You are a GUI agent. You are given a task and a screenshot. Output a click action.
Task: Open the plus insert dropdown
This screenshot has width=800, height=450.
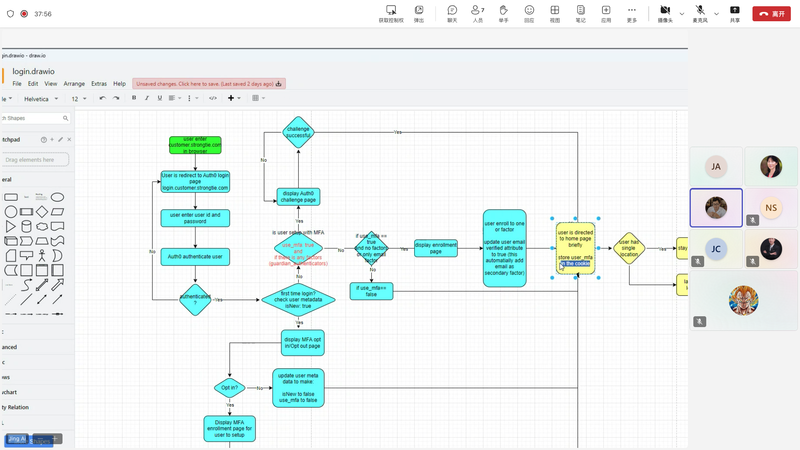click(234, 98)
